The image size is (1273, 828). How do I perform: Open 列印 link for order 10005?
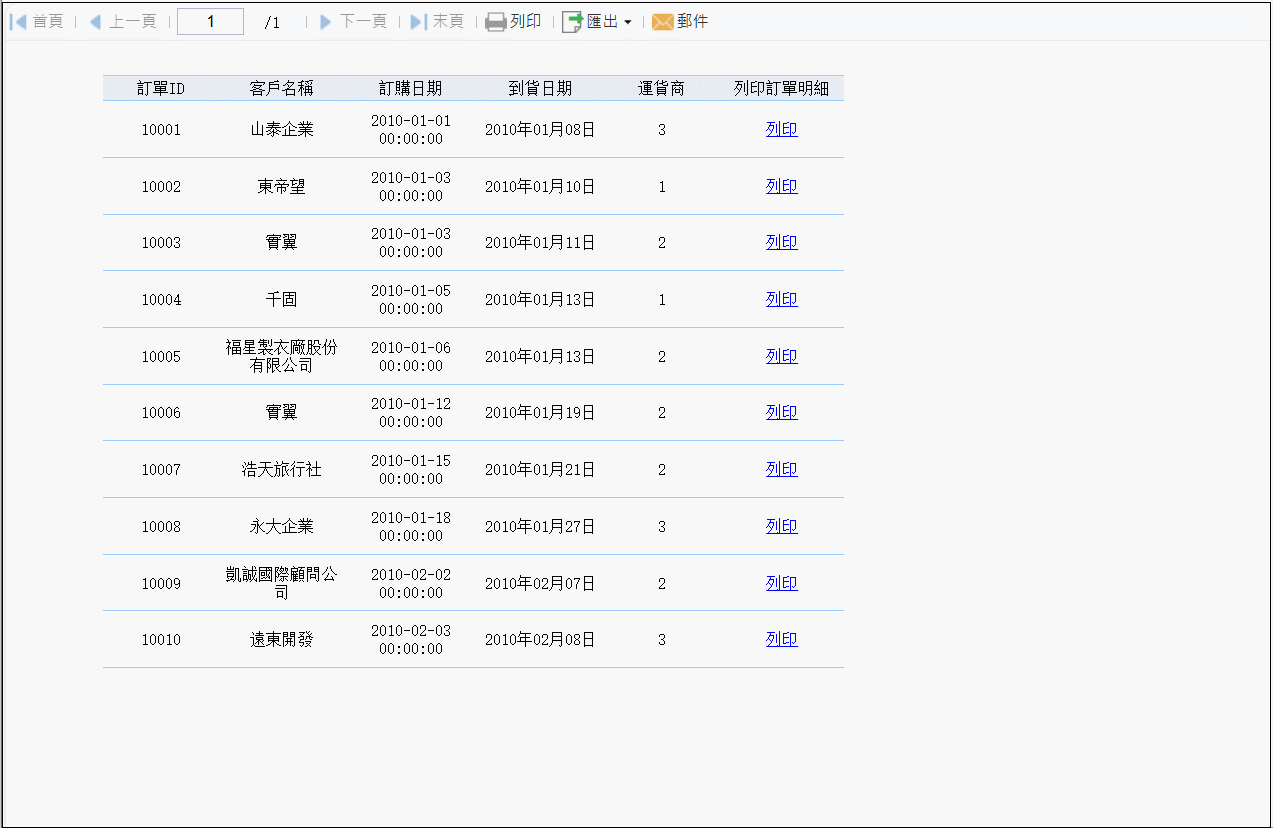pyautogui.click(x=782, y=356)
